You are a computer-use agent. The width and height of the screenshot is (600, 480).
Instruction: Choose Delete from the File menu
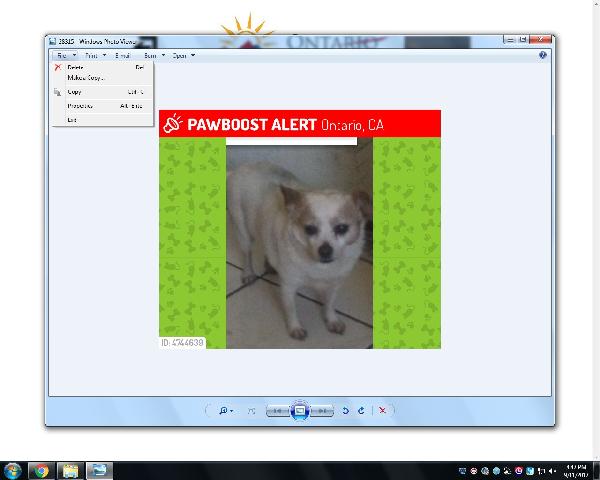(103, 67)
